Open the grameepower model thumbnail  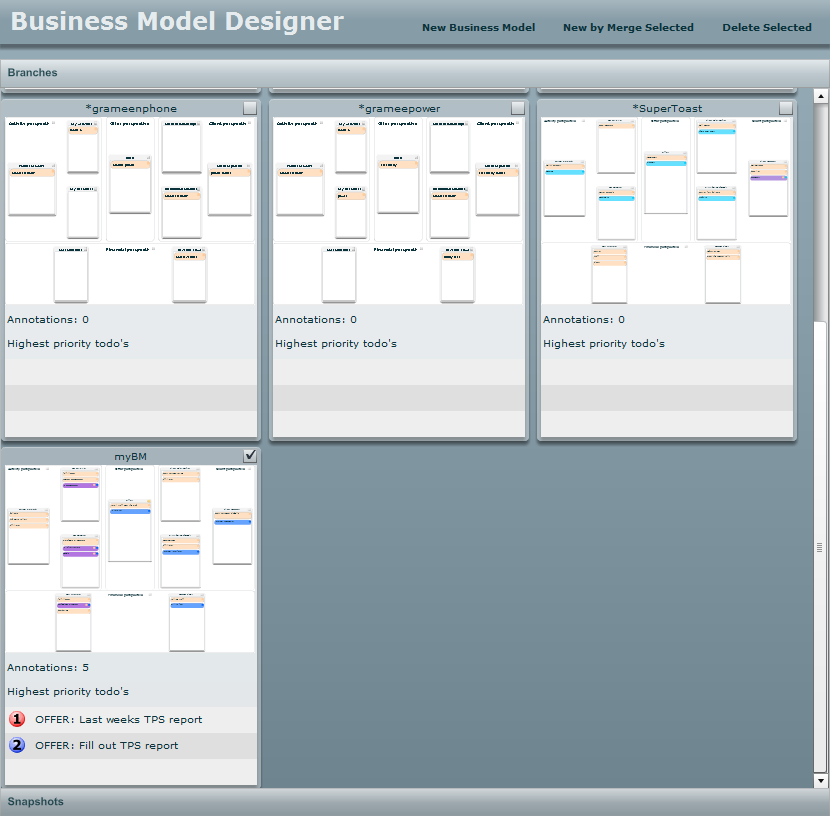(398, 210)
